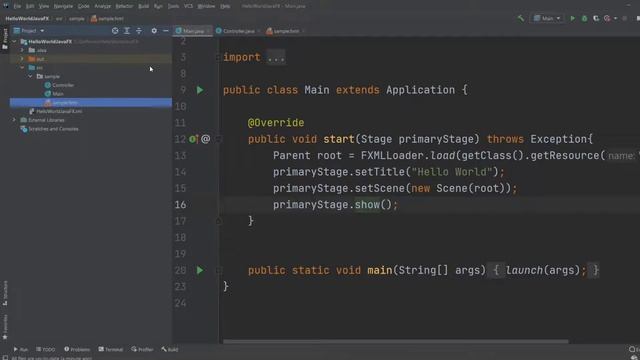Click the @ annotation gutter icon line 12

point(206,139)
